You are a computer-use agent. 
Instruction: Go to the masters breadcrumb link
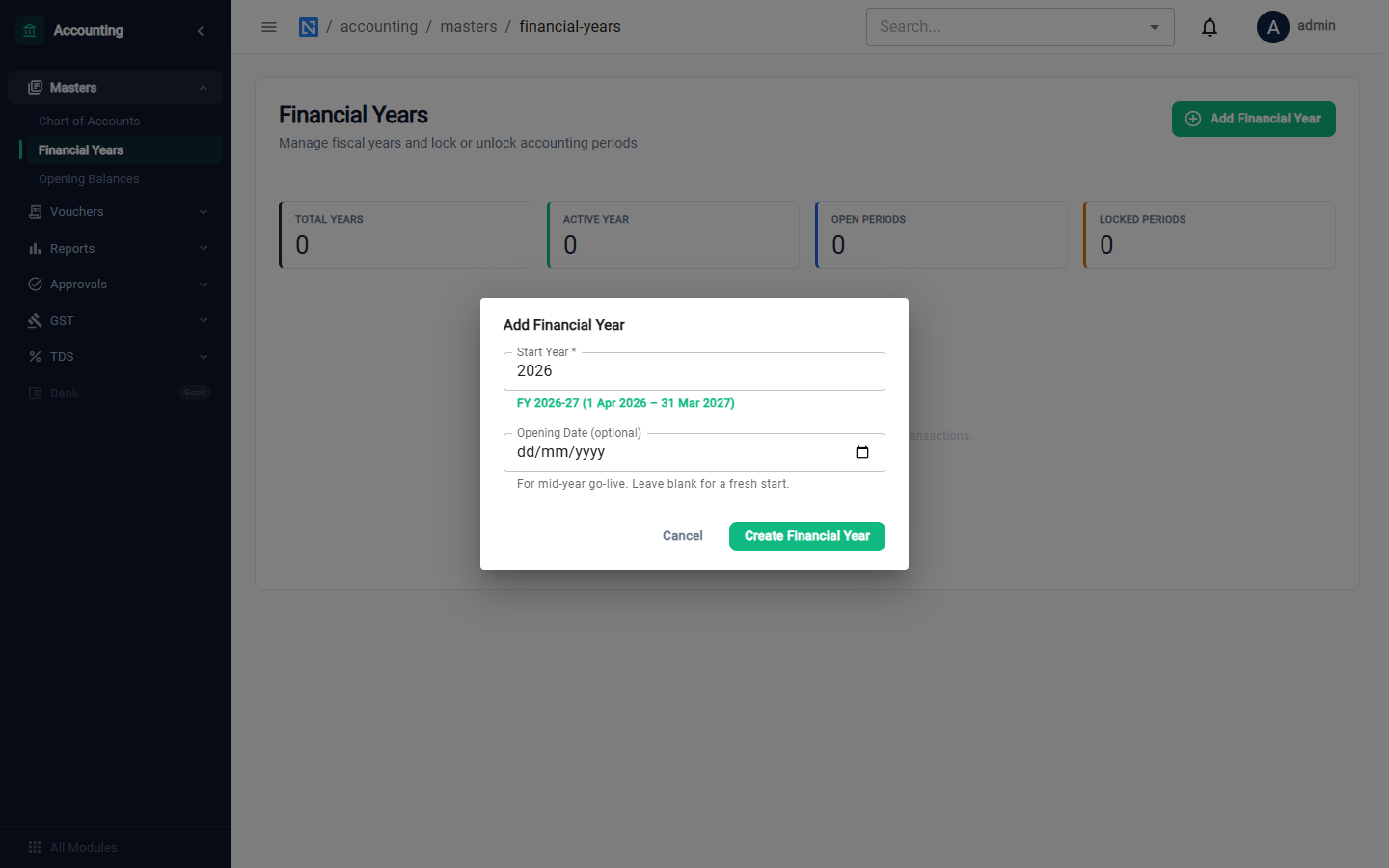(469, 27)
